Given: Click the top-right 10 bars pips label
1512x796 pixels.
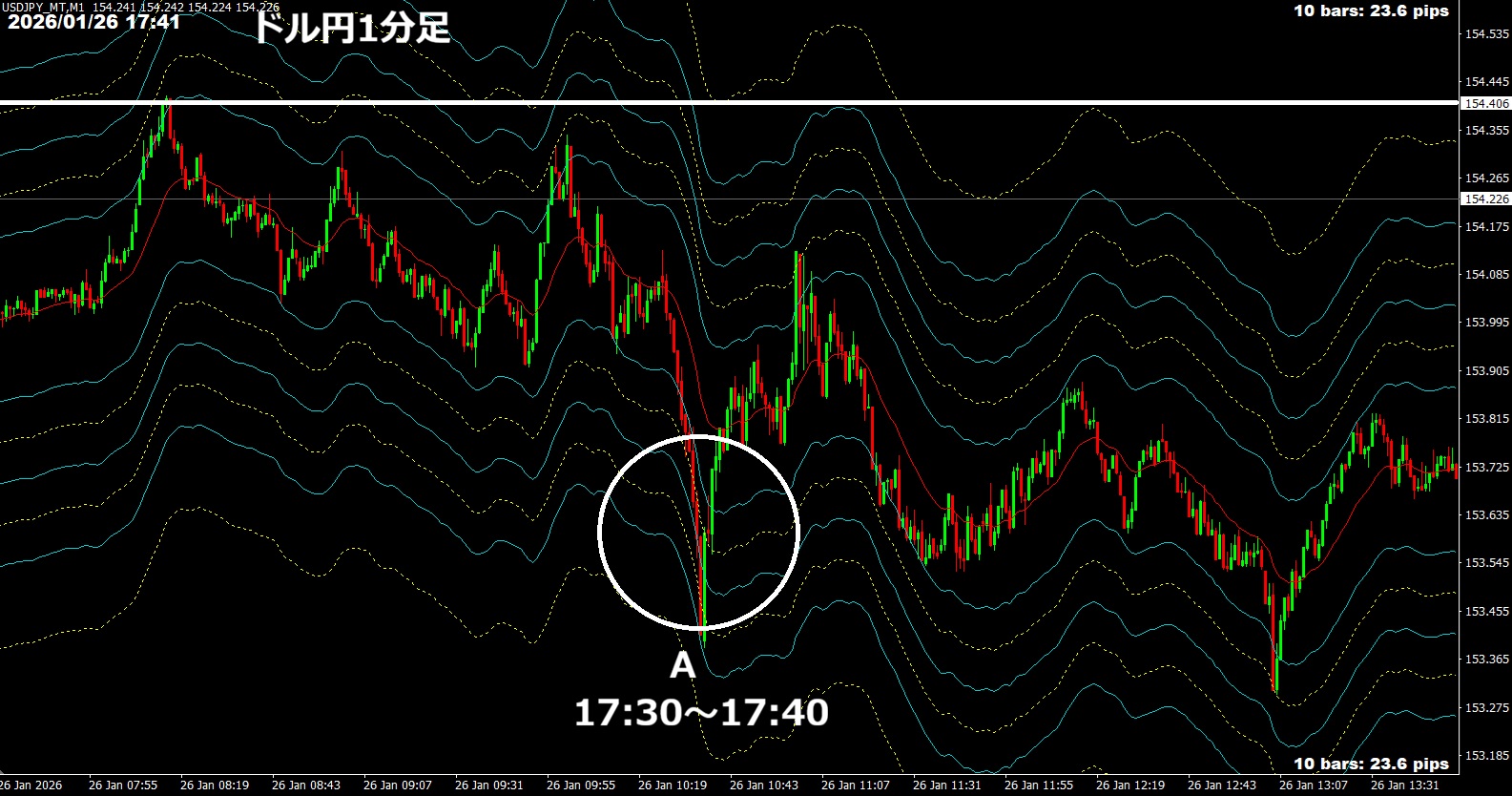Looking at the screenshot, I should (x=1371, y=11).
